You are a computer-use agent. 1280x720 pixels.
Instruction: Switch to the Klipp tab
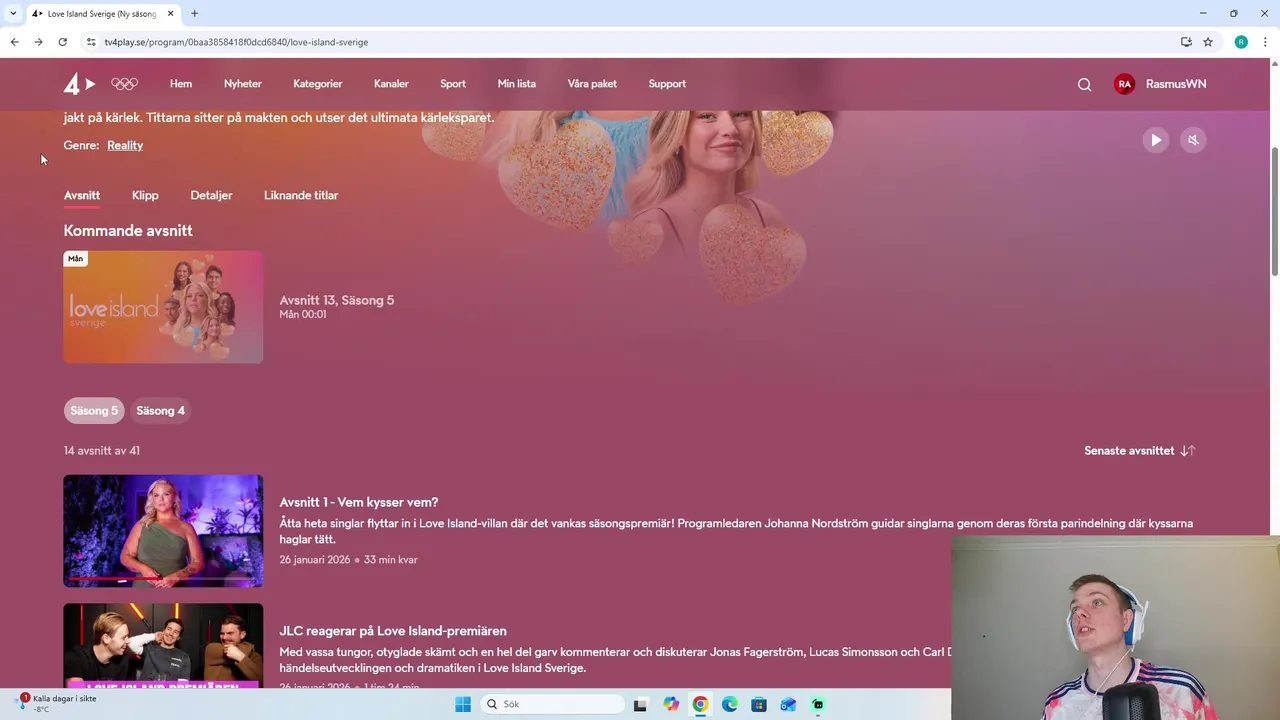click(145, 195)
